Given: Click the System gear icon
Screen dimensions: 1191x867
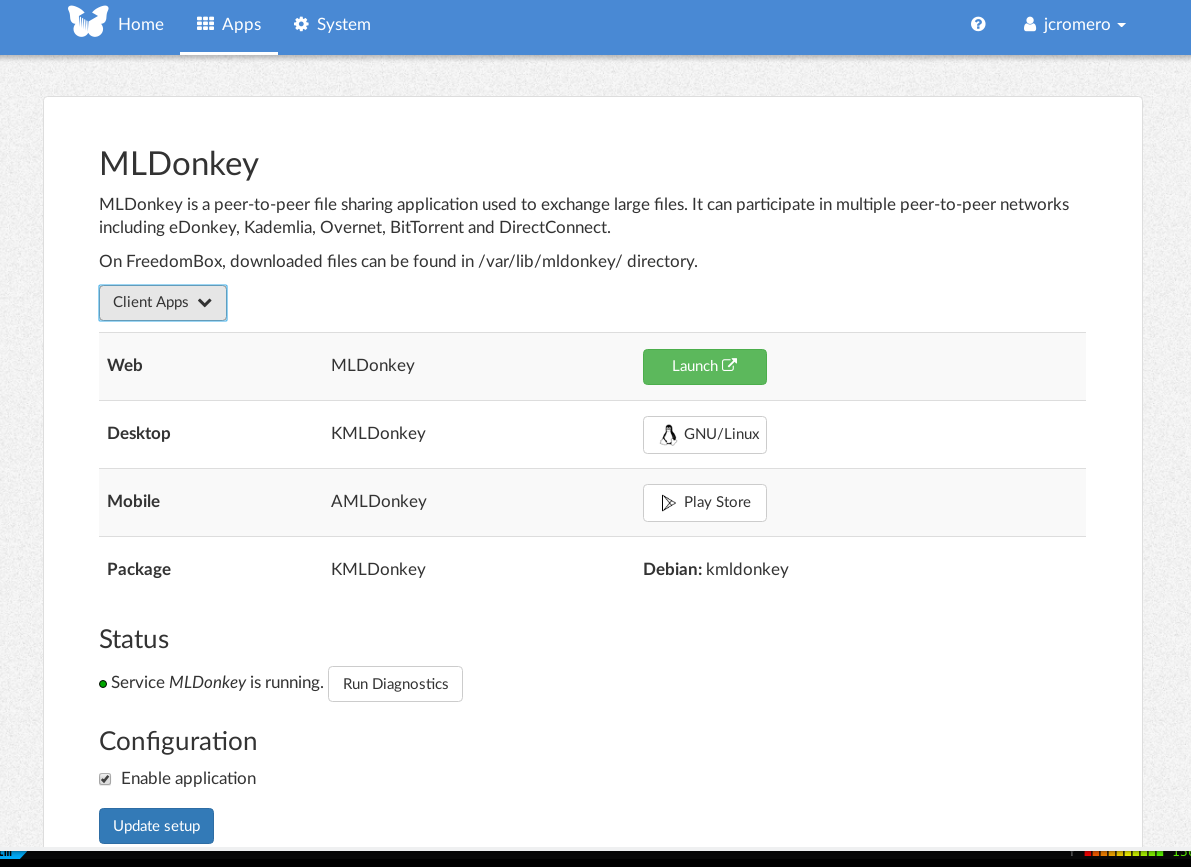Looking at the screenshot, I should 302,24.
